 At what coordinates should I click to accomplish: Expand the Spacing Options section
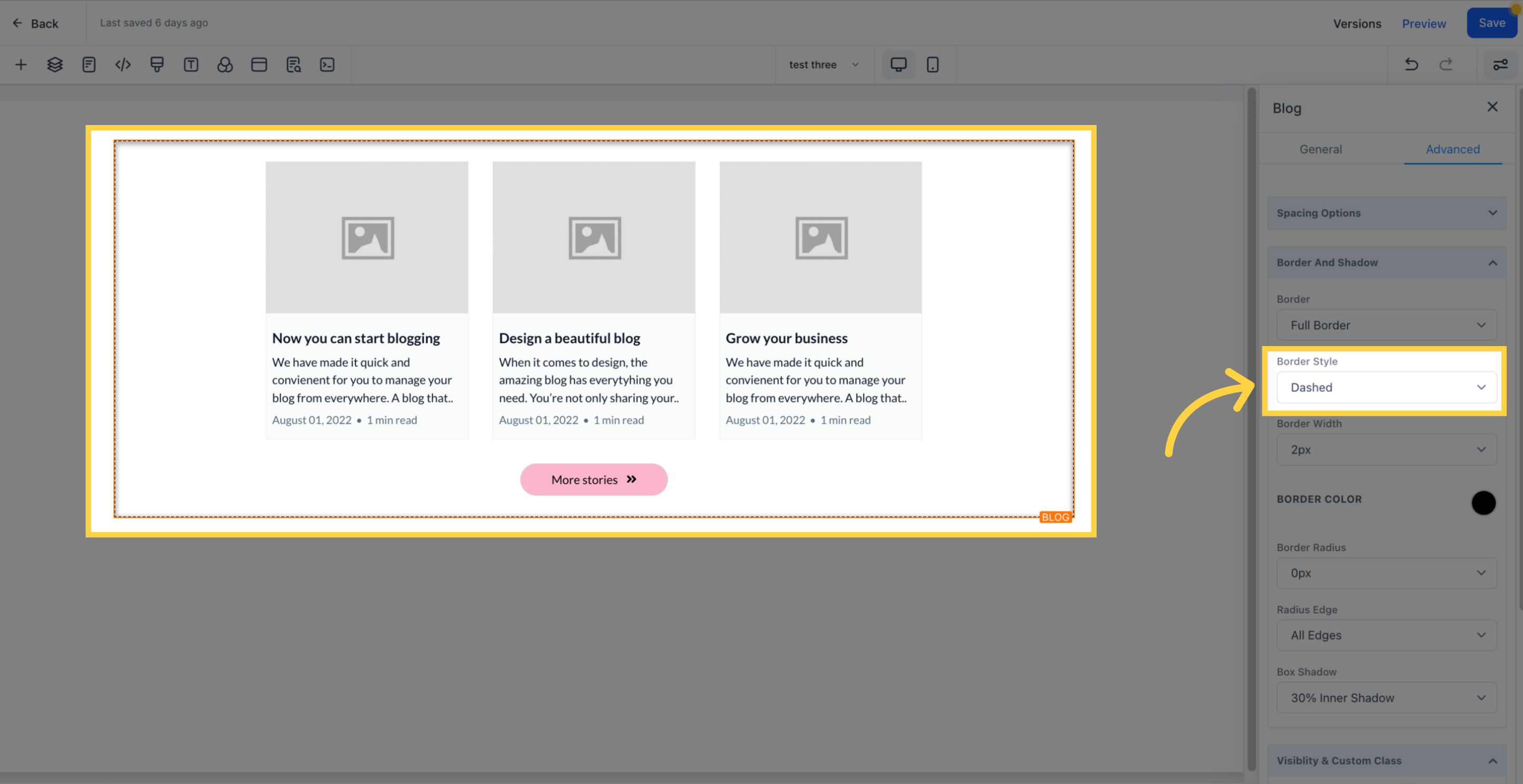[1386, 213]
